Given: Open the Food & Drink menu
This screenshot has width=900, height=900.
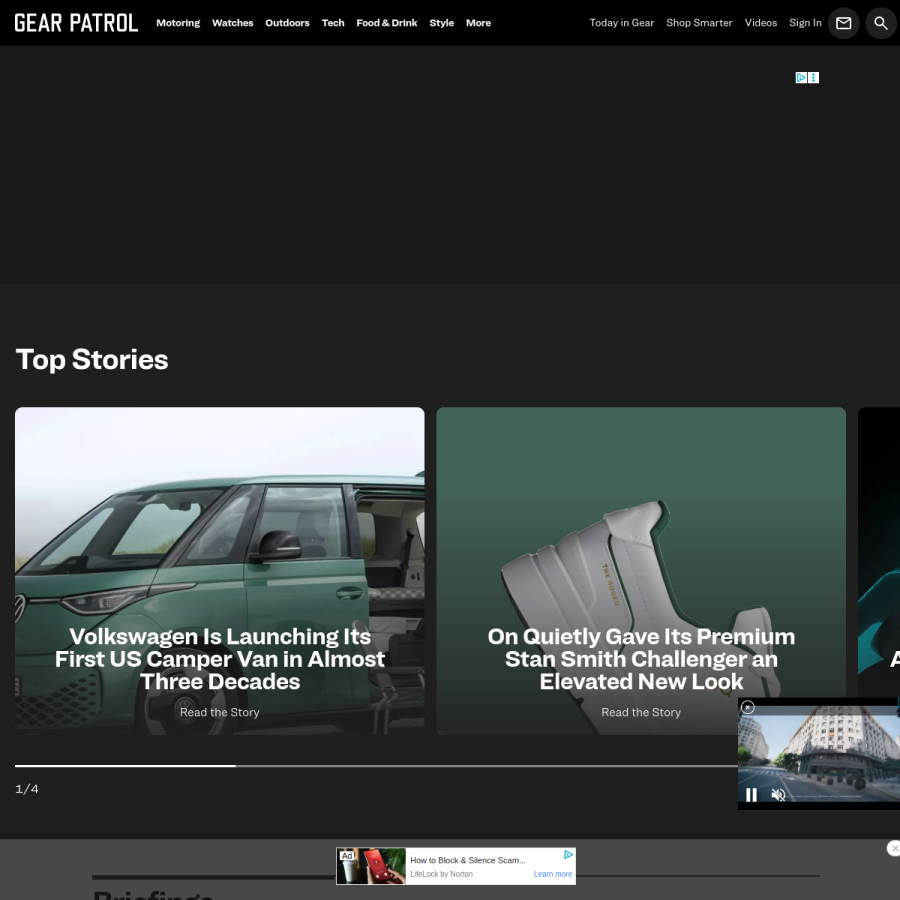Looking at the screenshot, I should [387, 23].
